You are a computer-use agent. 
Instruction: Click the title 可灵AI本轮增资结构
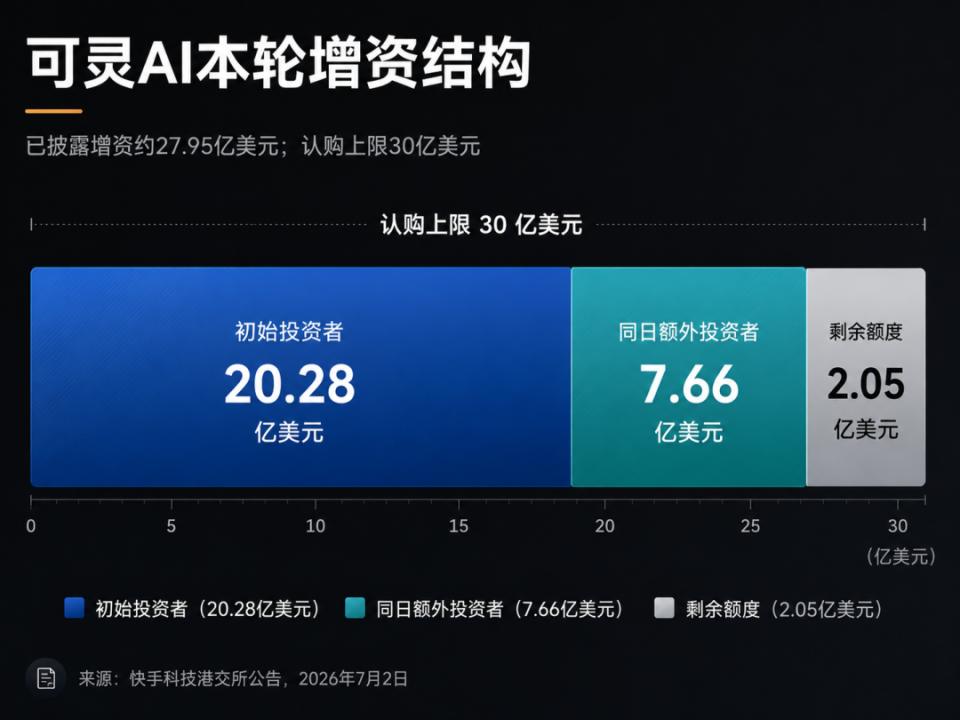tap(279, 64)
